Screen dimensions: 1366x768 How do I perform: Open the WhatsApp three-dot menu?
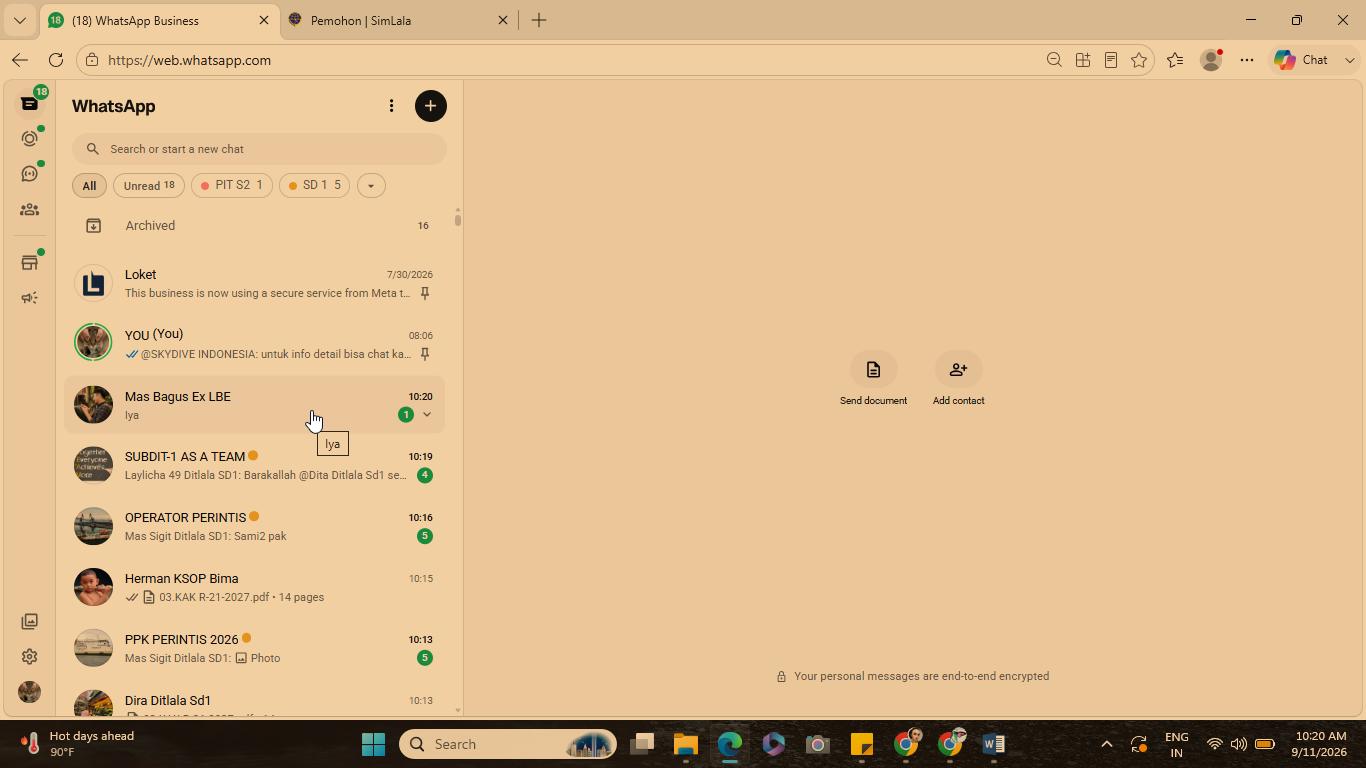[x=391, y=106]
